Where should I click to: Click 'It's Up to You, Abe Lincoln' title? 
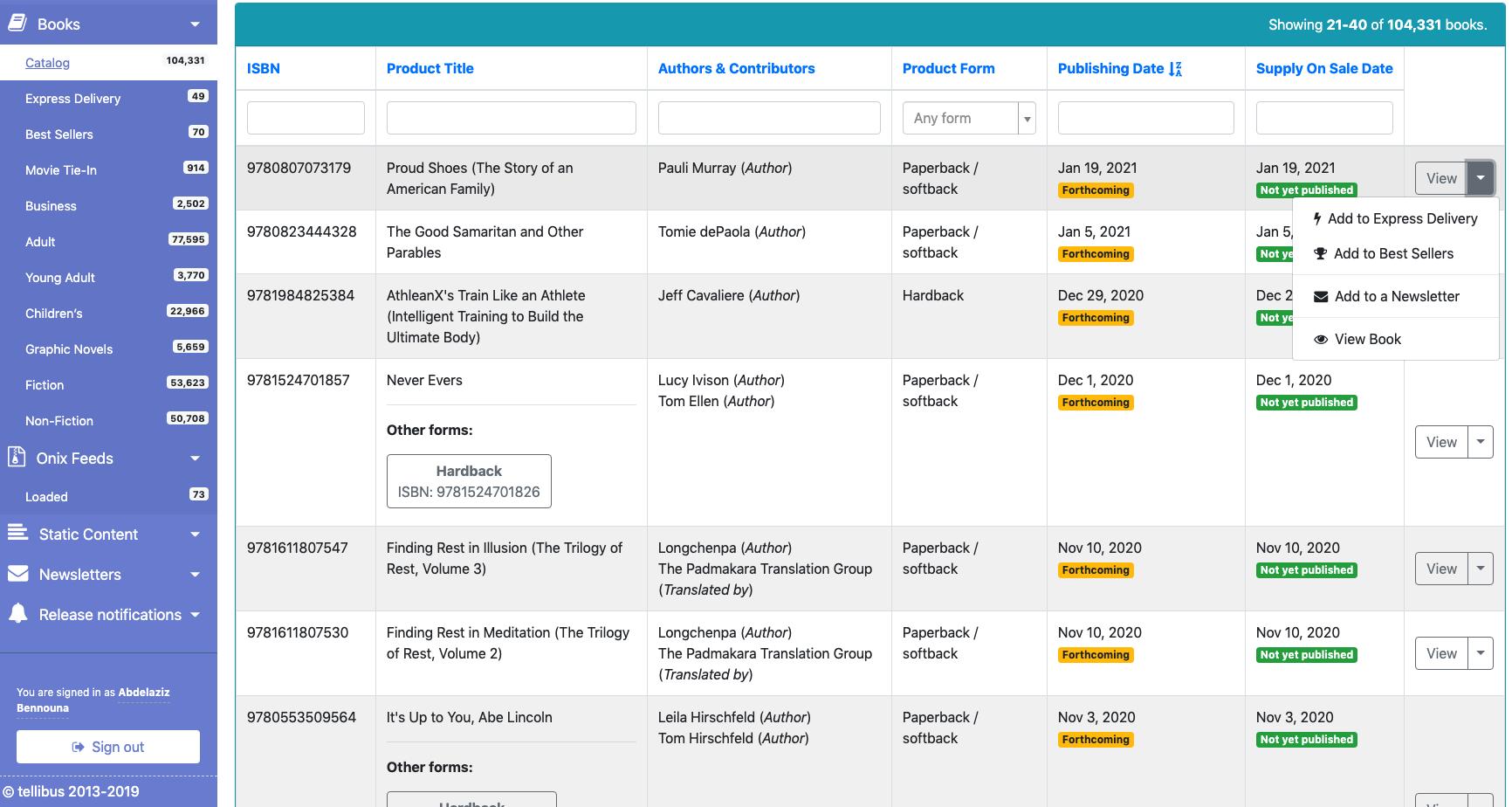coord(469,717)
